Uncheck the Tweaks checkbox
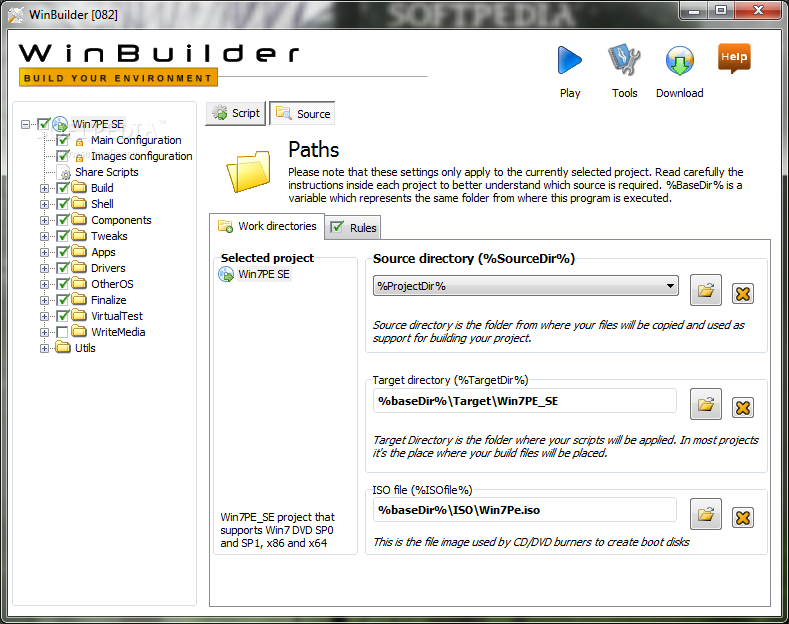This screenshot has width=789, height=624. coord(62,236)
